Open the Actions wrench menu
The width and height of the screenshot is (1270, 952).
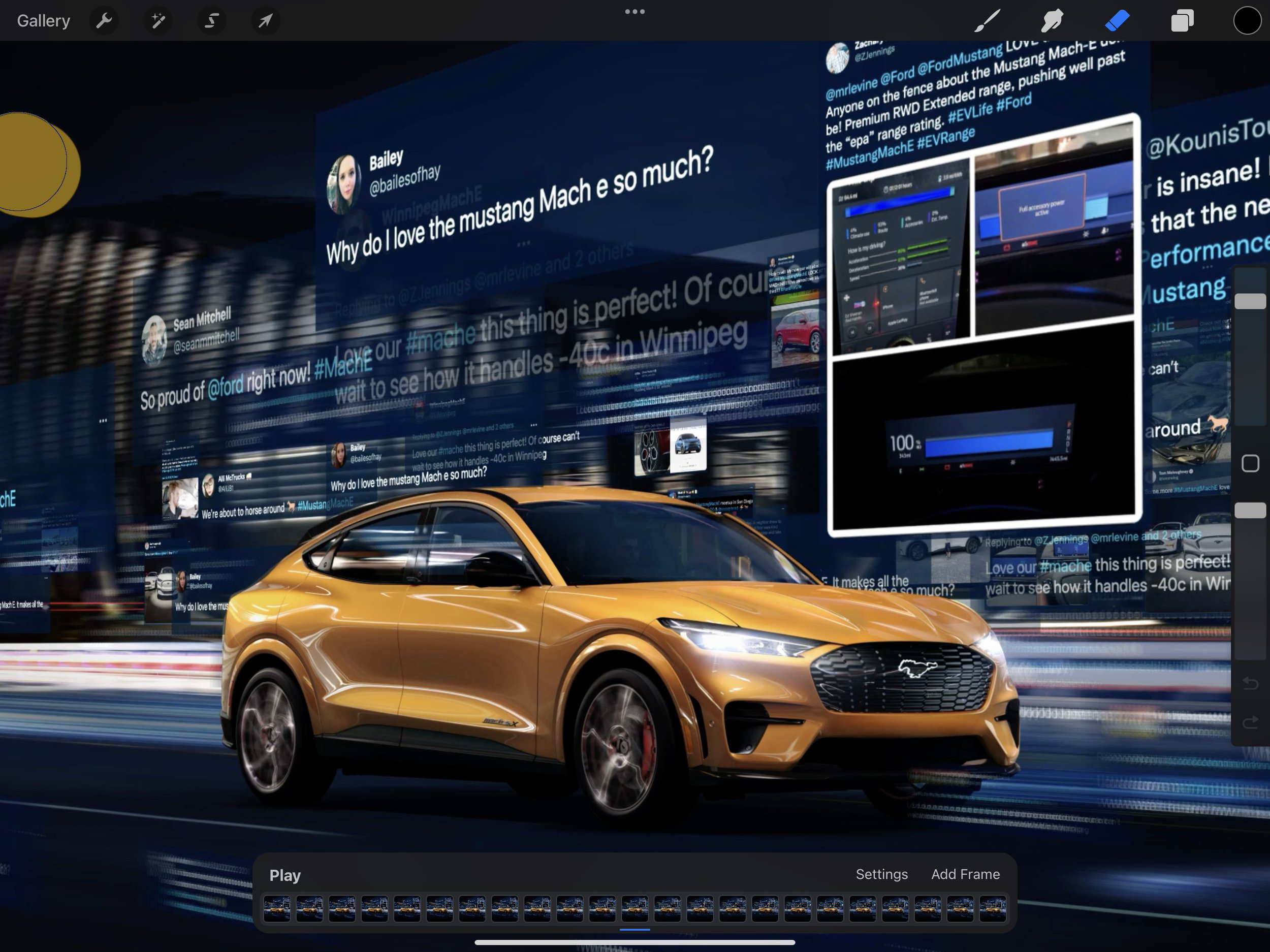point(104,21)
